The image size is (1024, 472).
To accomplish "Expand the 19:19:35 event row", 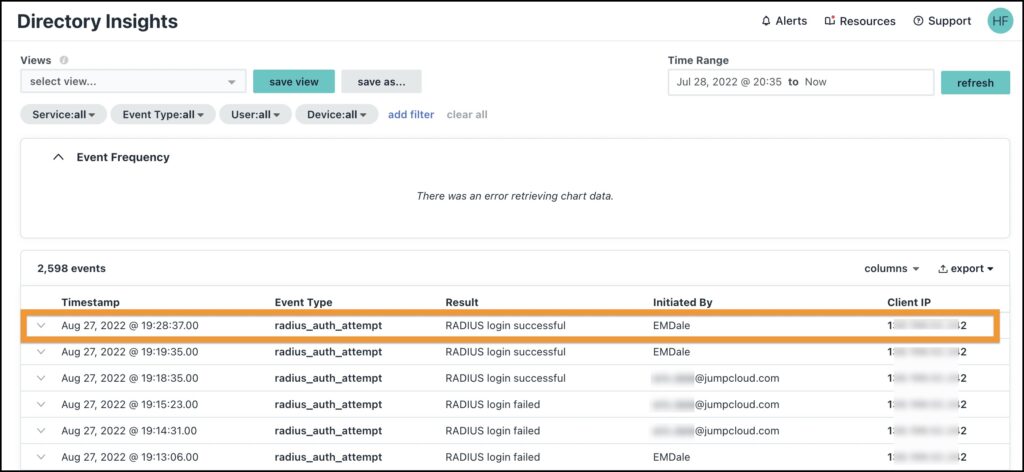I will (41, 352).
